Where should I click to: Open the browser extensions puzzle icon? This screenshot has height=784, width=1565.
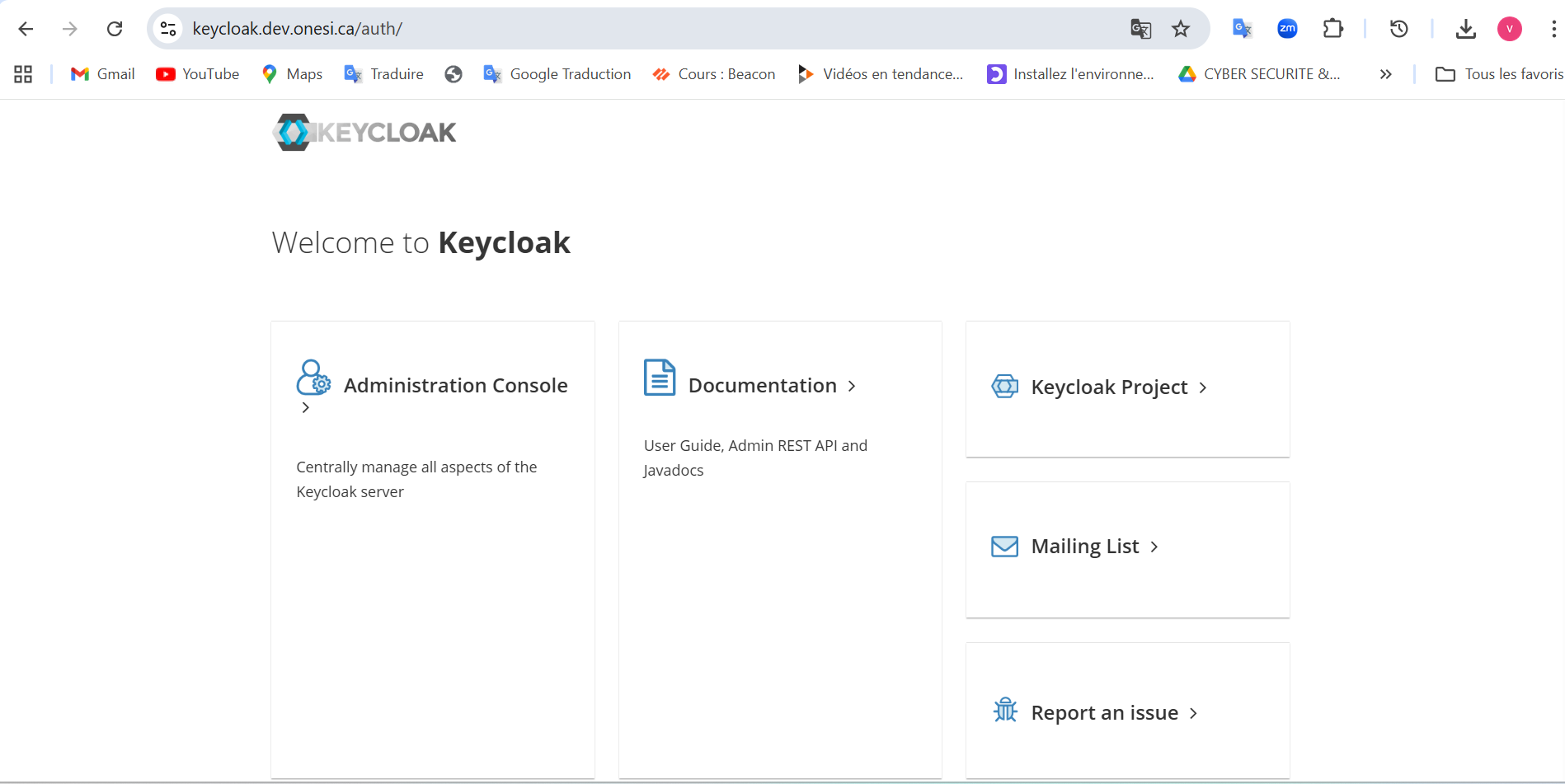point(1332,29)
